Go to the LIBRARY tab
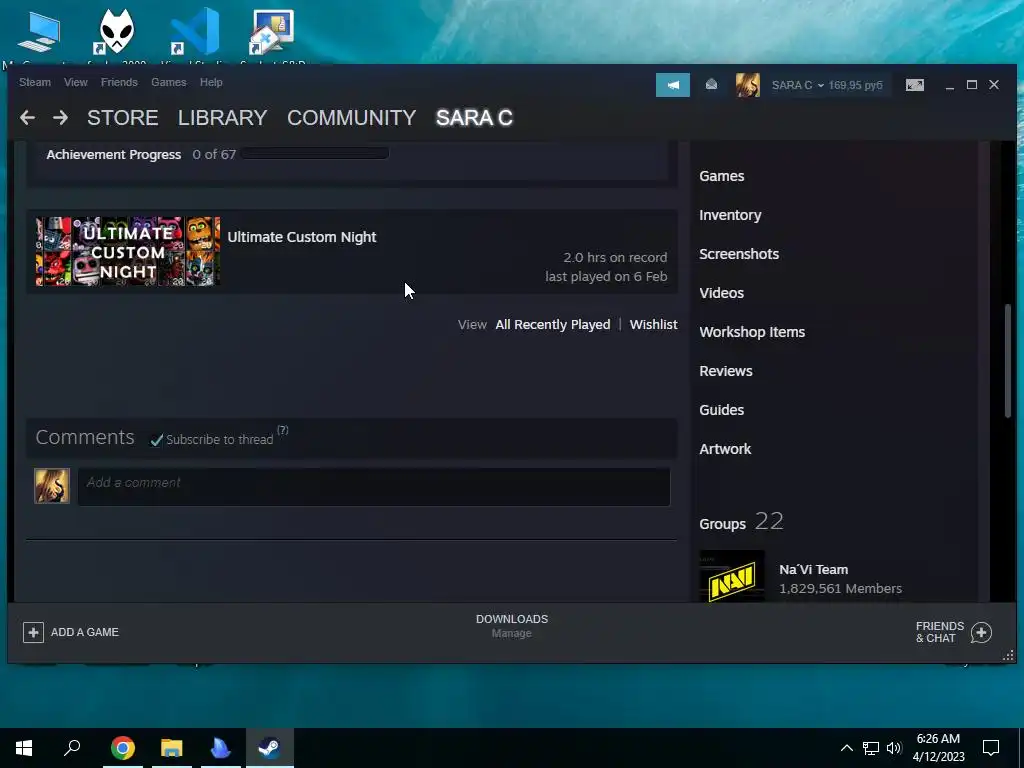The height and width of the screenshot is (768, 1024). click(222, 118)
